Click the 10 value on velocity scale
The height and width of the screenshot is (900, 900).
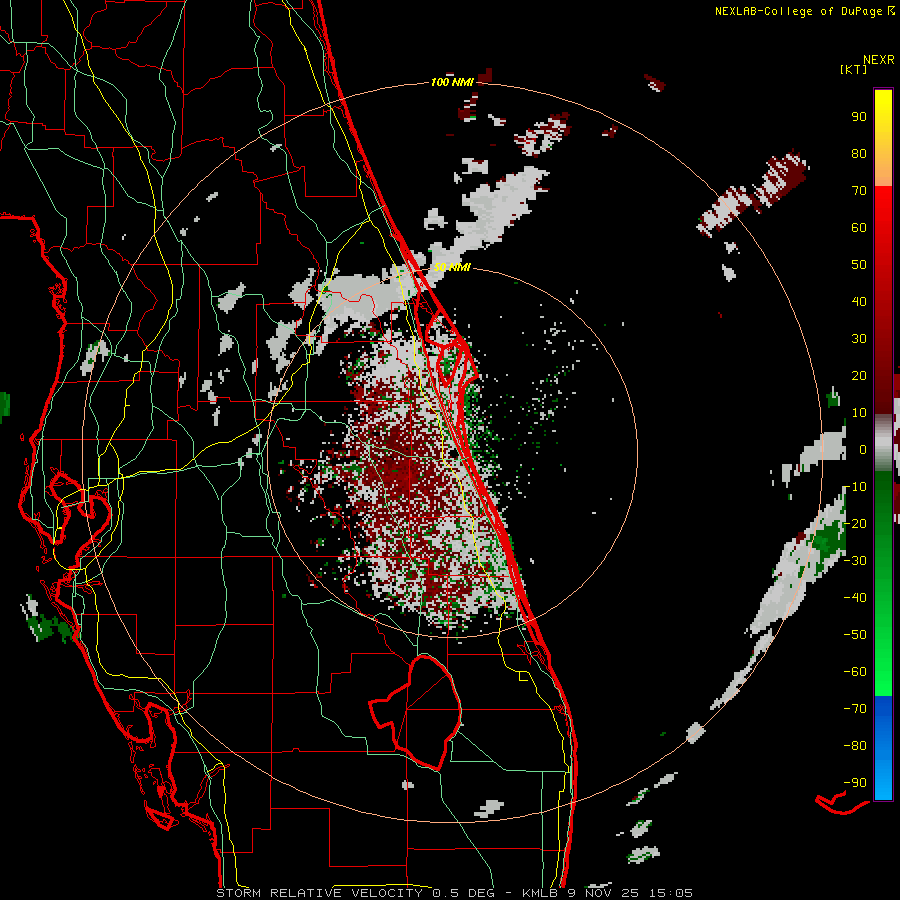click(x=859, y=413)
